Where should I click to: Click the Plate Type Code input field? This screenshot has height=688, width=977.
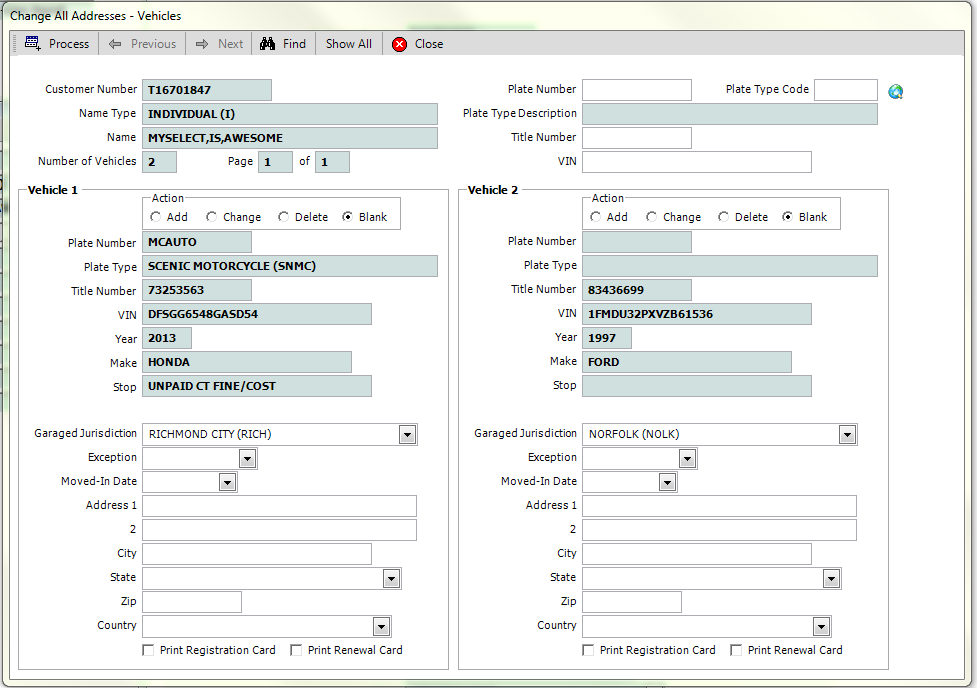[x=846, y=90]
